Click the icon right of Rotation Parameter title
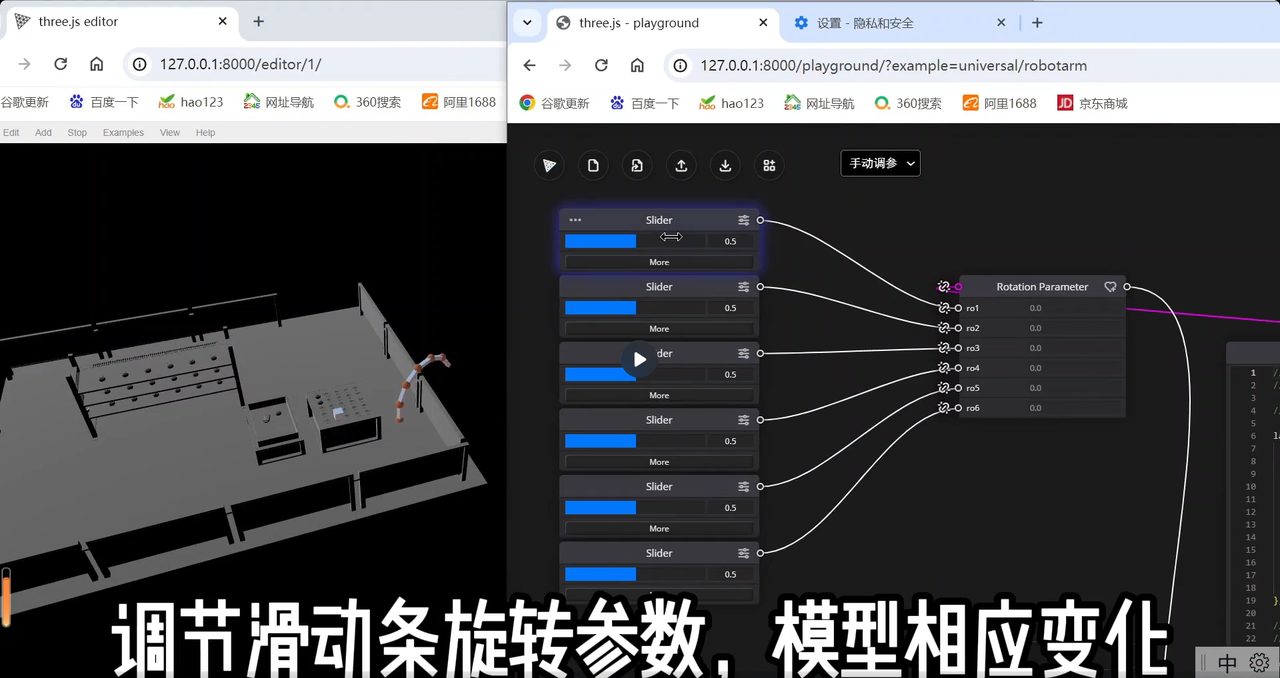This screenshot has height=678, width=1280. tap(1110, 287)
